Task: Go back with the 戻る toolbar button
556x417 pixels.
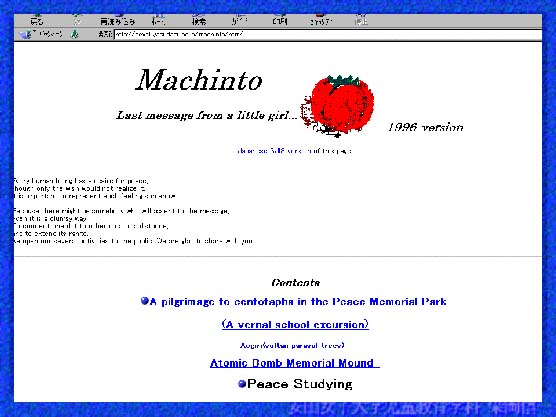Action: (37, 21)
